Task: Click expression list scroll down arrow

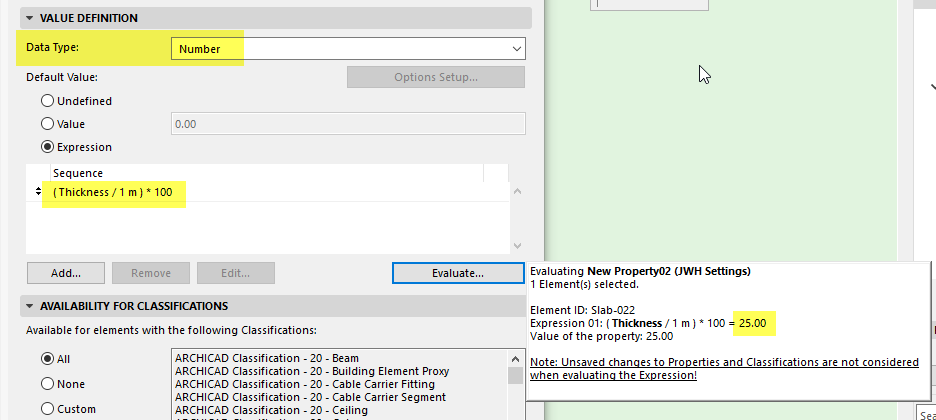Action: 518,245
